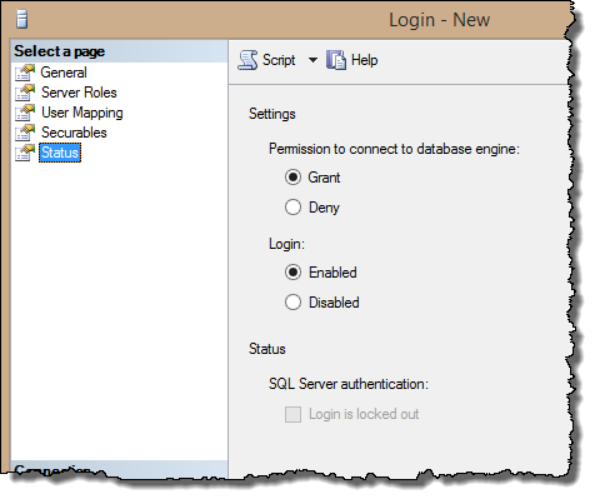
Task: Click the Server Roles page icon
Action: (x=25, y=93)
